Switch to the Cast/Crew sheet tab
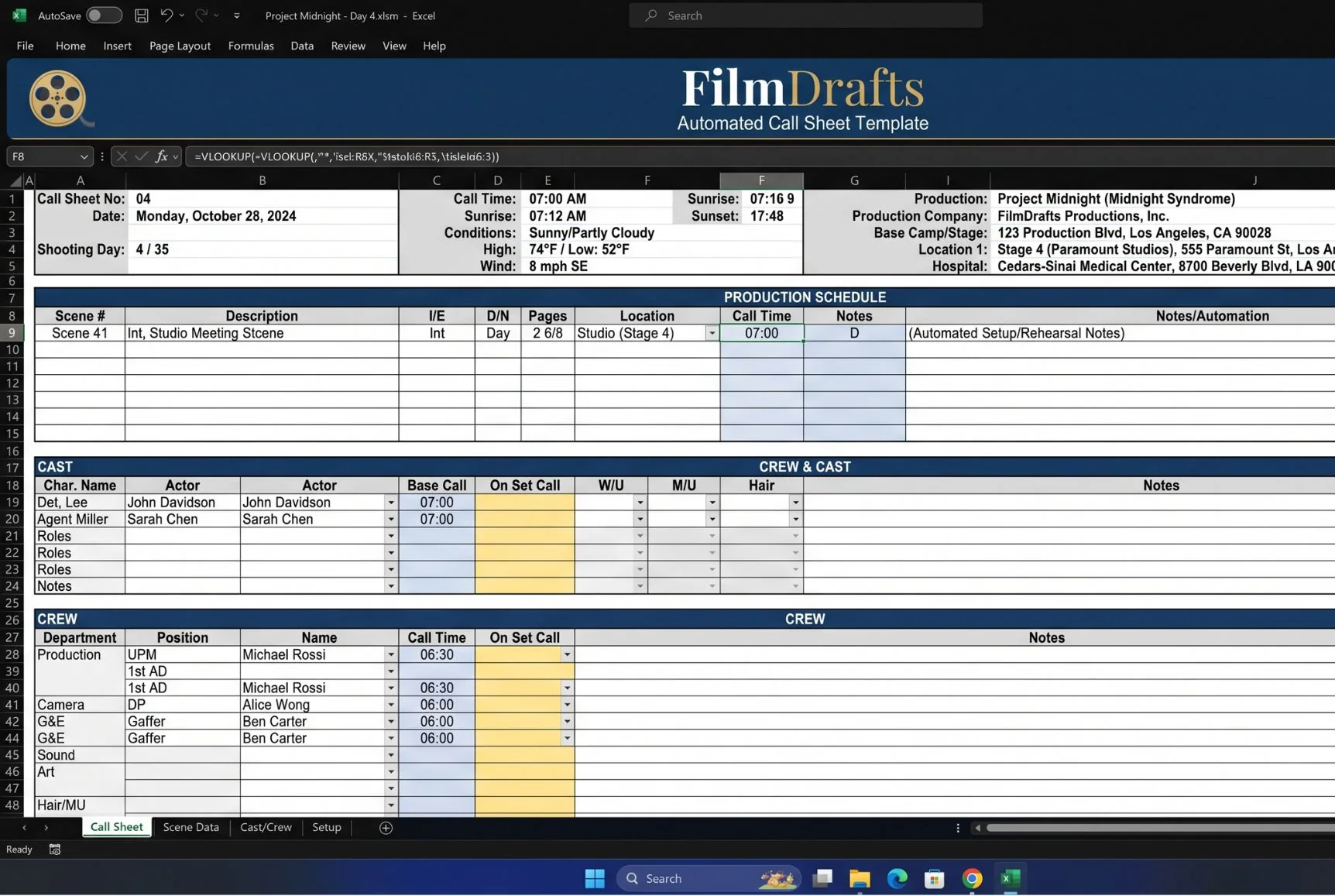Image resolution: width=1335 pixels, height=896 pixels. pos(266,827)
